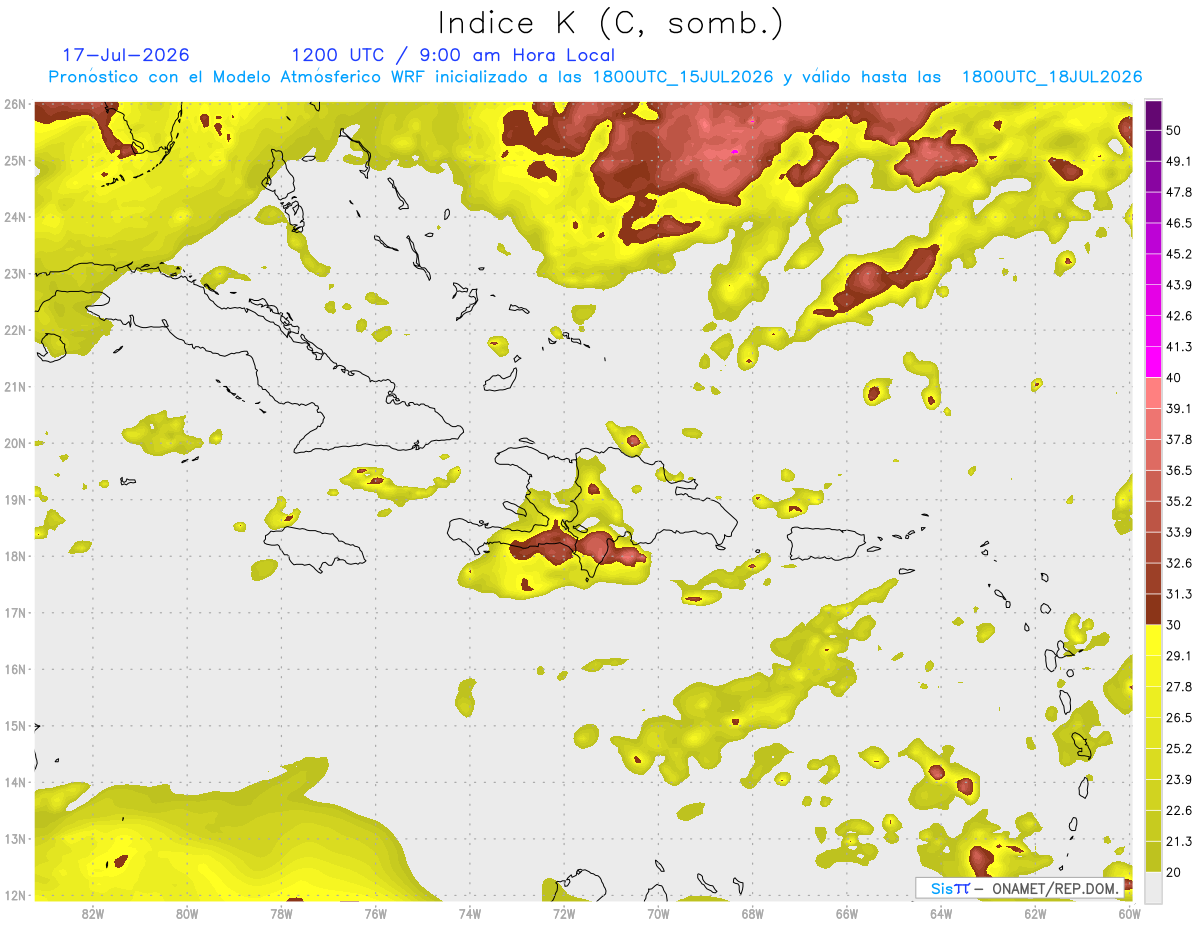1200x927 pixels.
Task: Click the '68W' longitude label
Action: (x=753, y=913)
